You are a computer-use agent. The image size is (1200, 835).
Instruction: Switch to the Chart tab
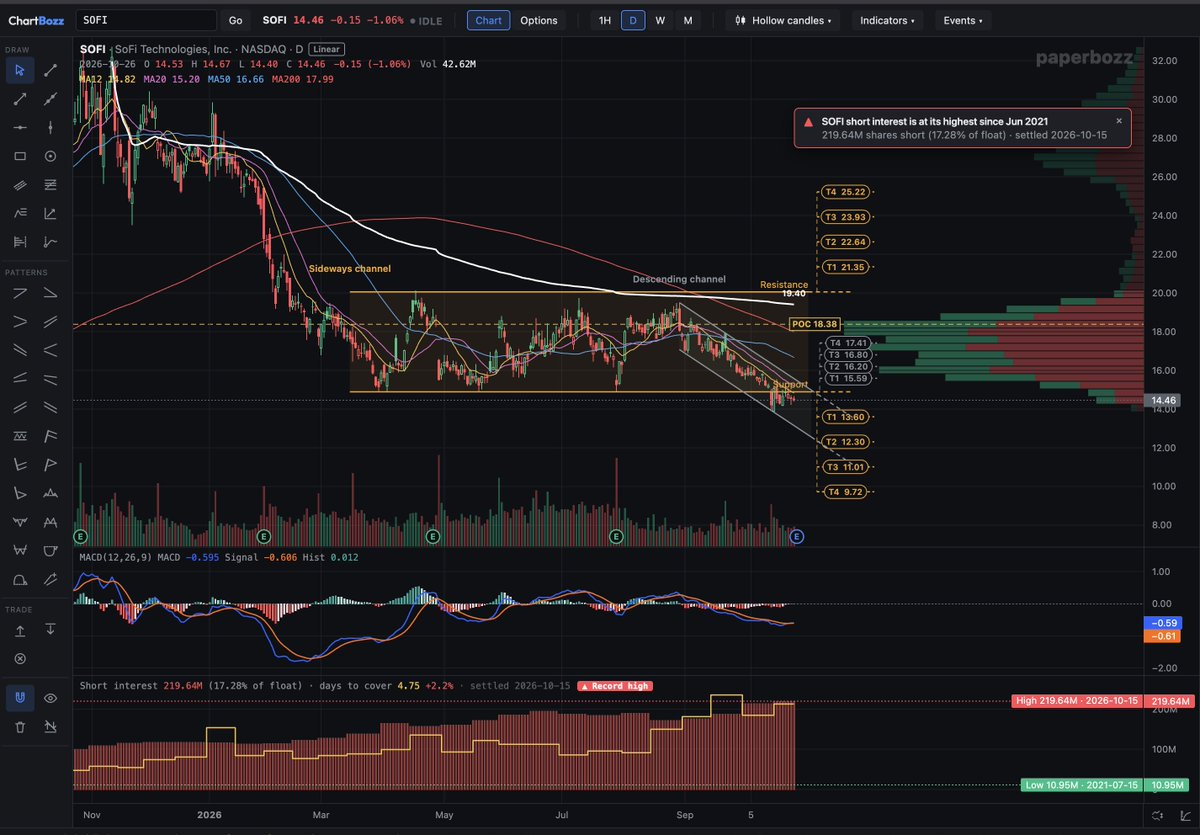tap(488, 20)
